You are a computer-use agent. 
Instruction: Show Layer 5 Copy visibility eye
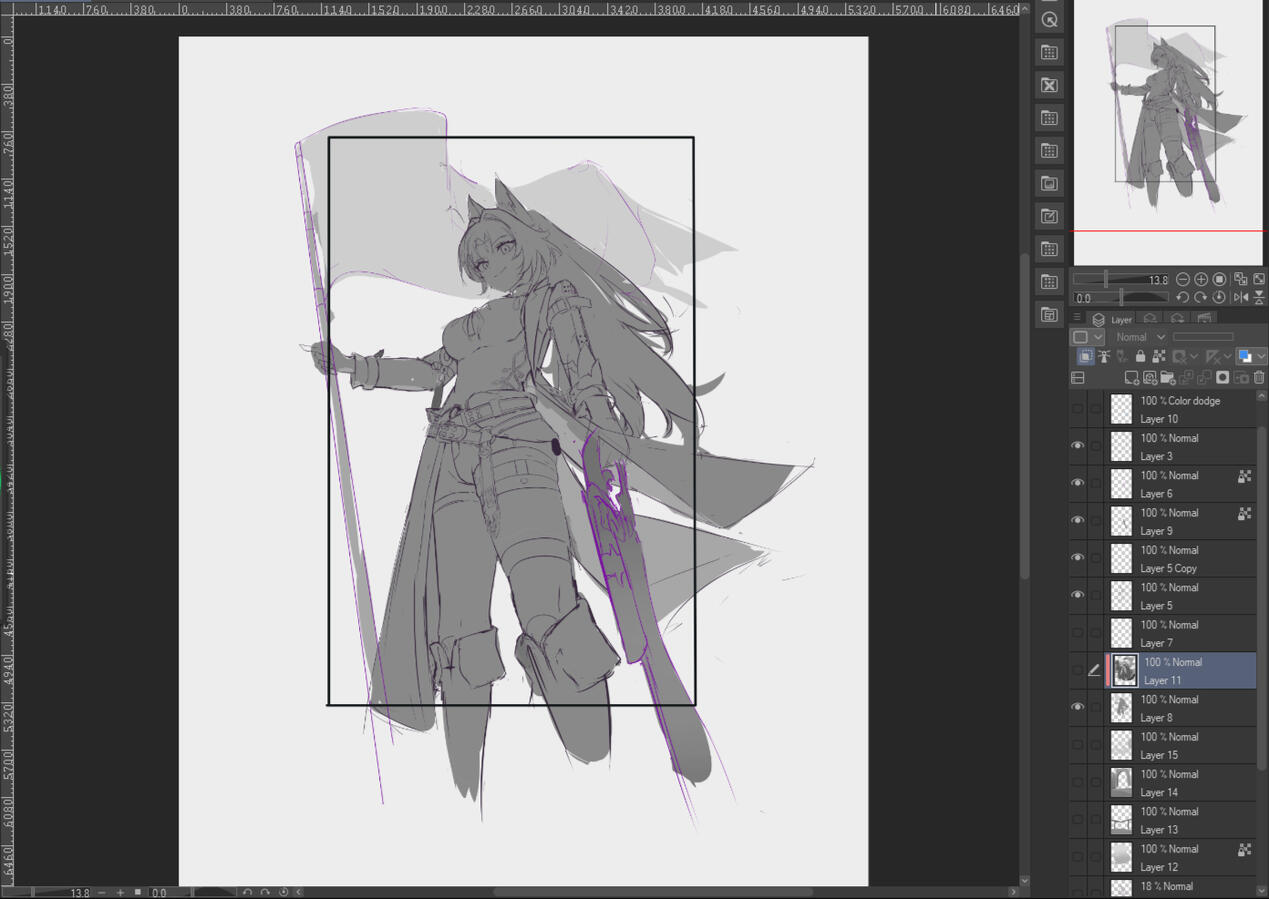click(x=1077, y=557)
